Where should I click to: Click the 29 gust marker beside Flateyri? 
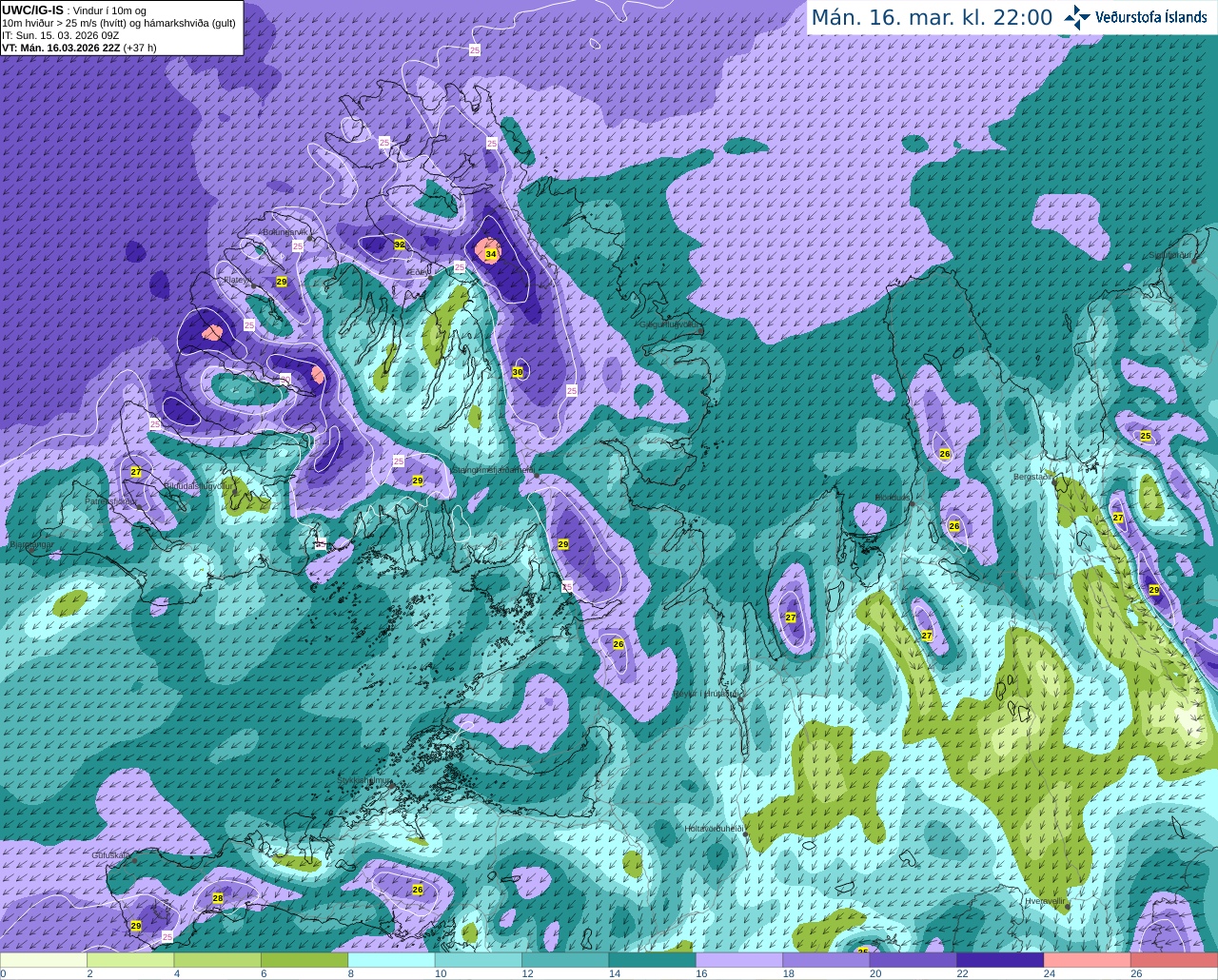tap(282, 282)
